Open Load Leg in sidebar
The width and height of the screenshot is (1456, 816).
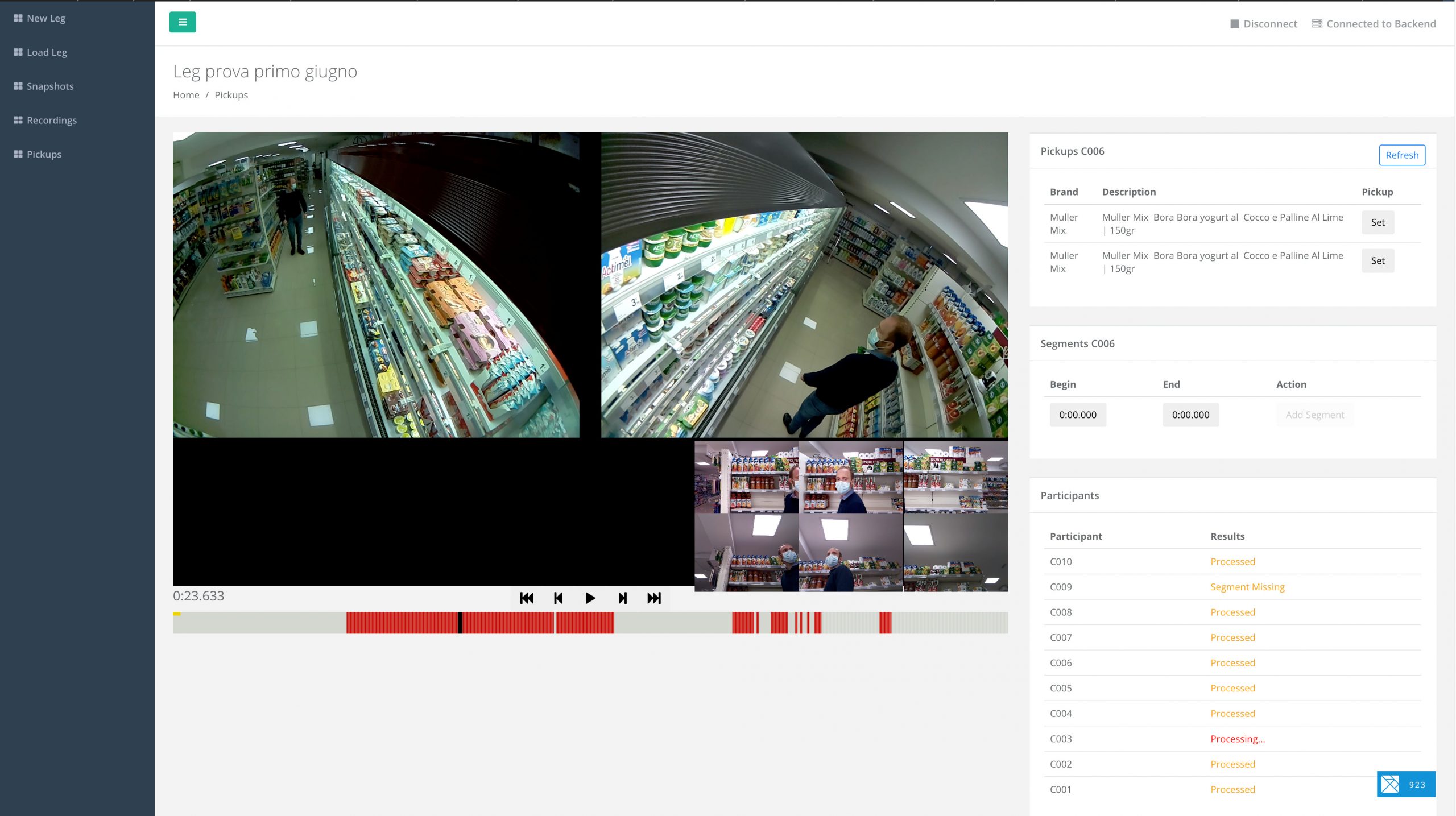click(40, 52)
